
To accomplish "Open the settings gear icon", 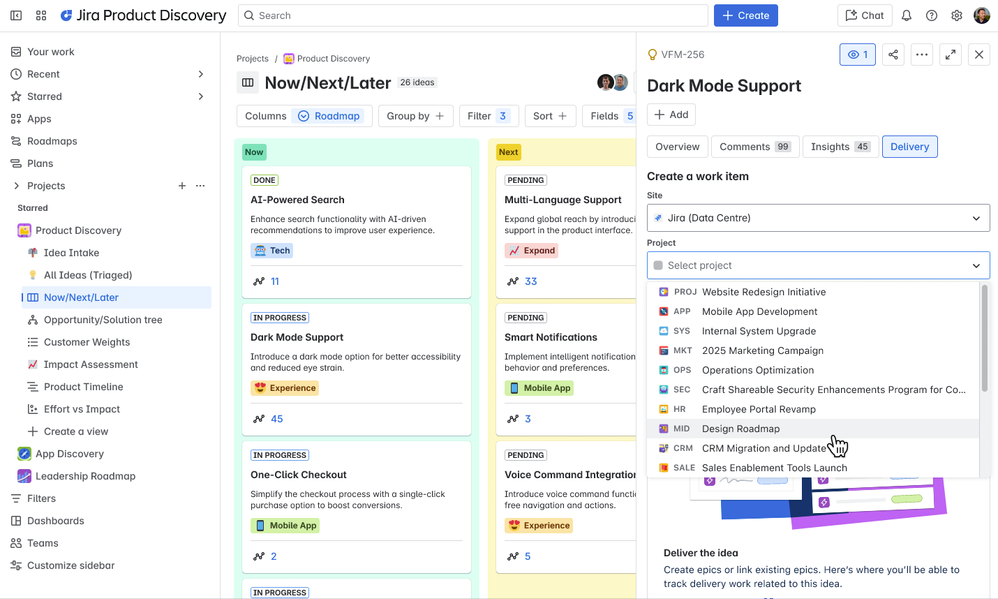I will (x=956, y=15).
